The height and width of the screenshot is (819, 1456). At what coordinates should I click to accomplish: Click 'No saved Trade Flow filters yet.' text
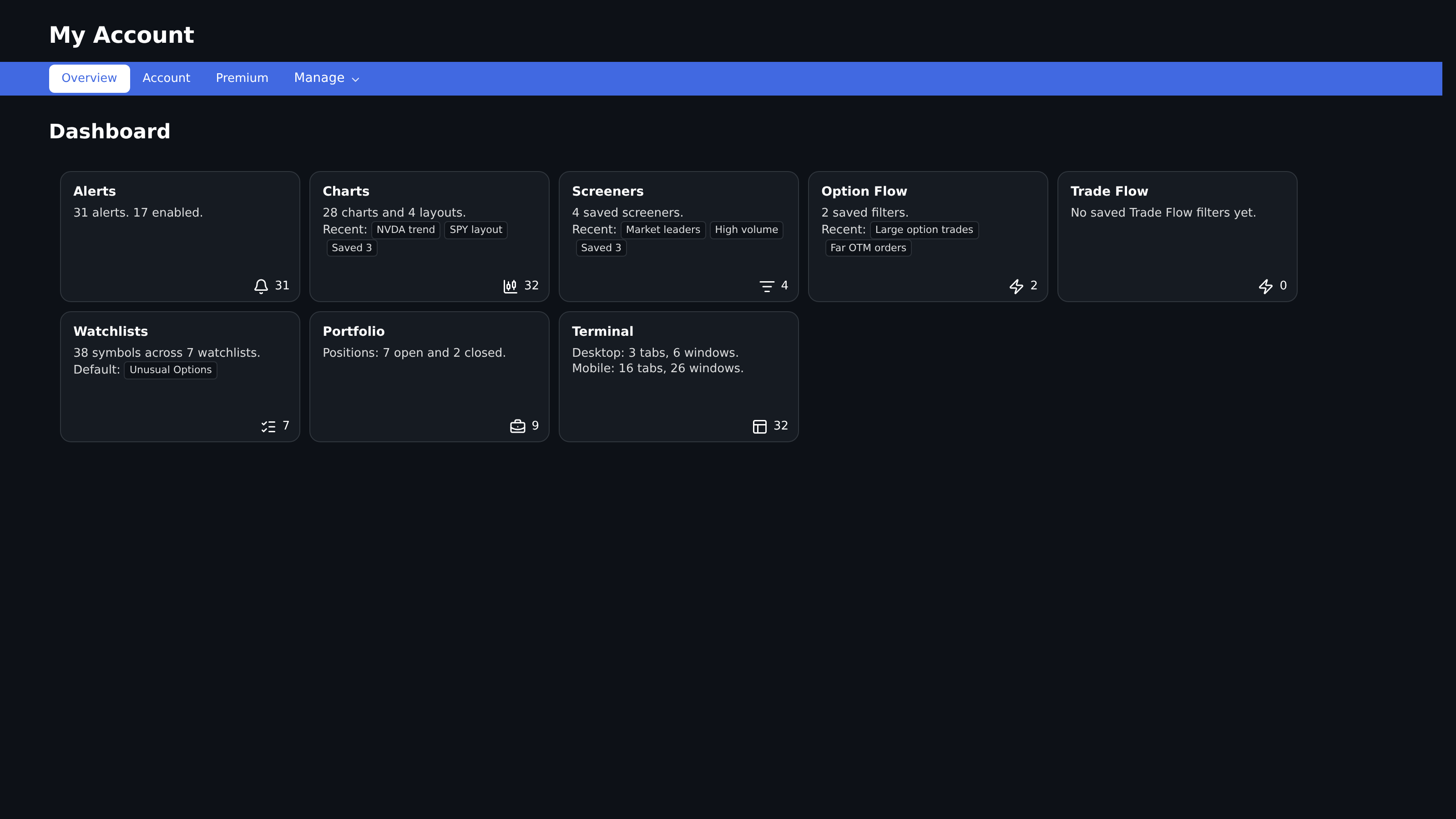point(1163,212)
